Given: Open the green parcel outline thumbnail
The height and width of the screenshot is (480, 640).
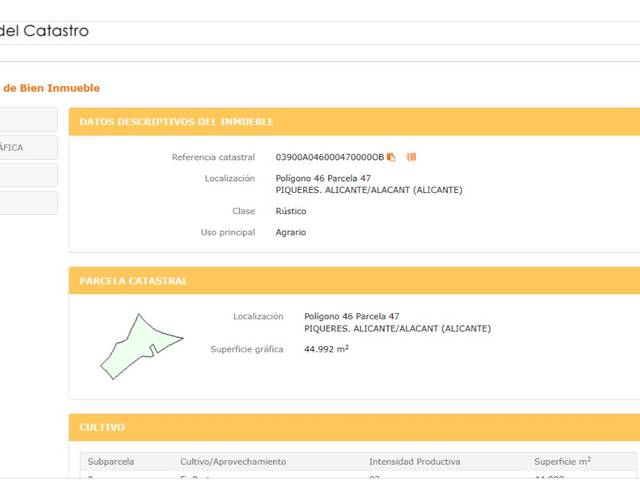Looking at the screenshot, I should pos(140,345).
